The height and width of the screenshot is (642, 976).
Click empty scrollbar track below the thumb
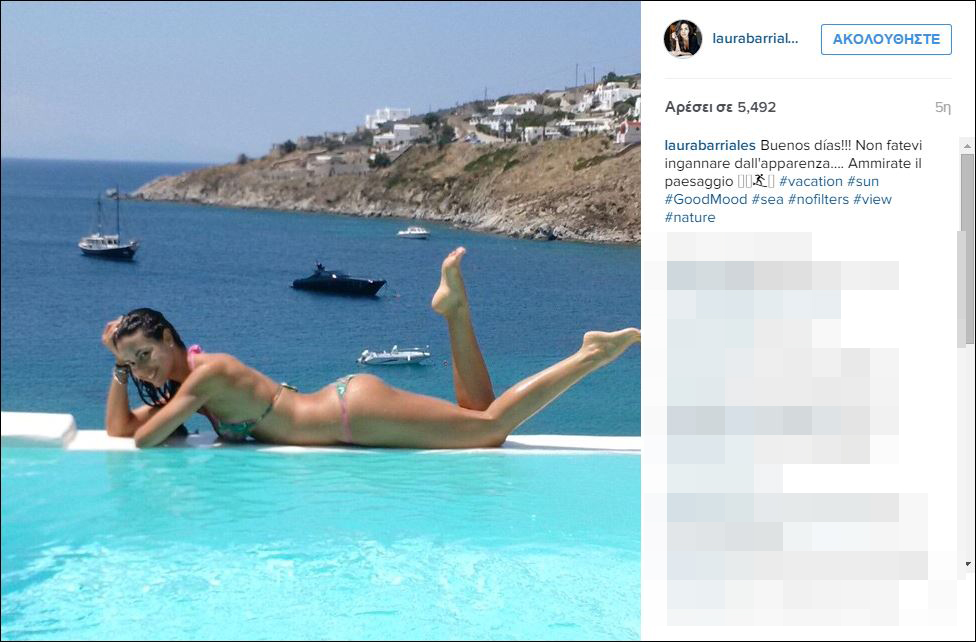coord(967,451)
